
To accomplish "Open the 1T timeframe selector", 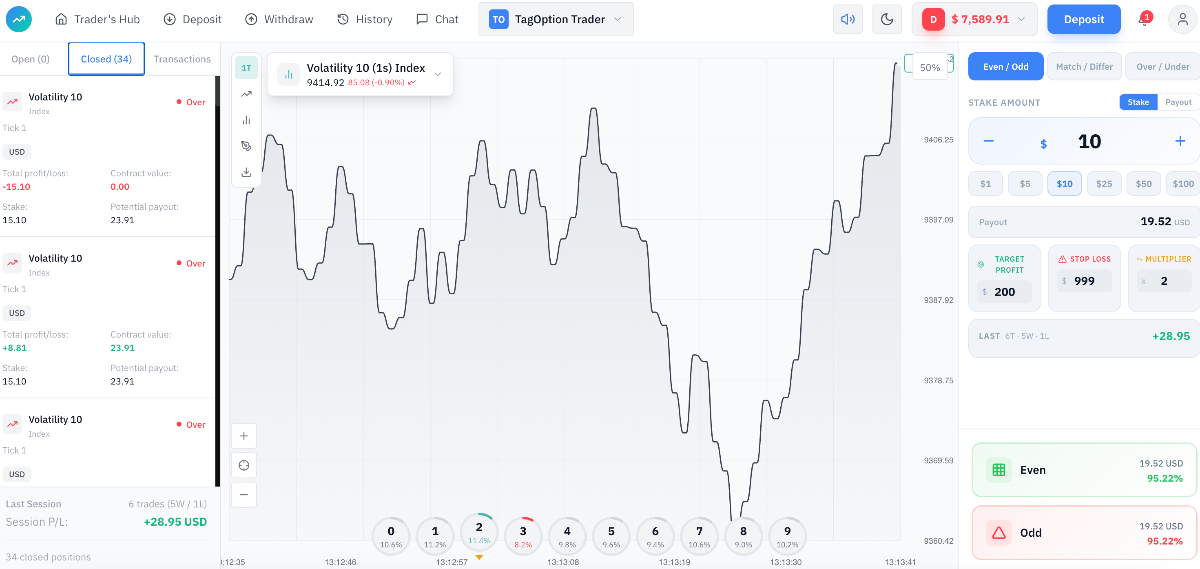I will coord(246,68).
